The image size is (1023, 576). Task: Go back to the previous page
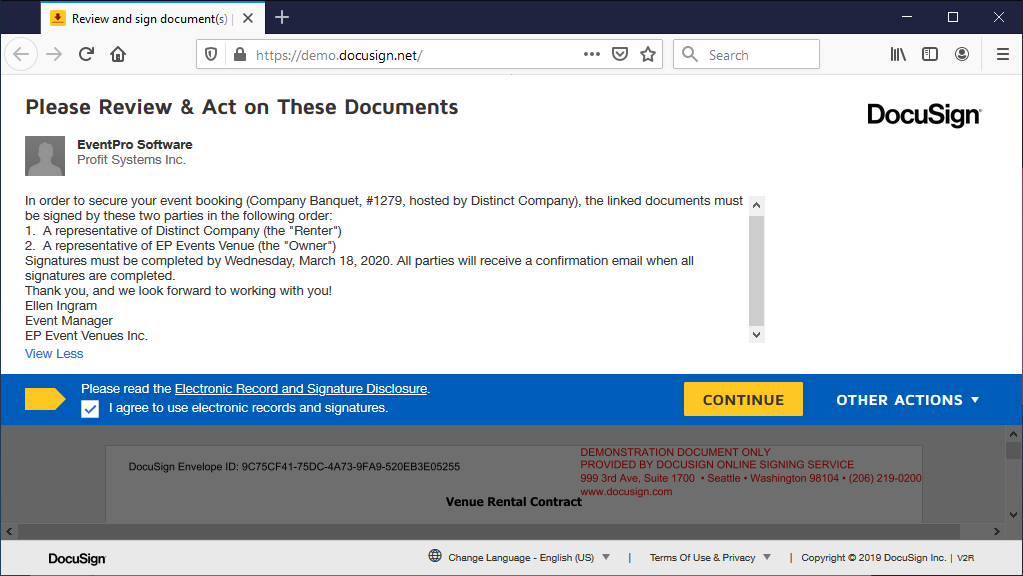pyautogui.click(x=21, y=54)
